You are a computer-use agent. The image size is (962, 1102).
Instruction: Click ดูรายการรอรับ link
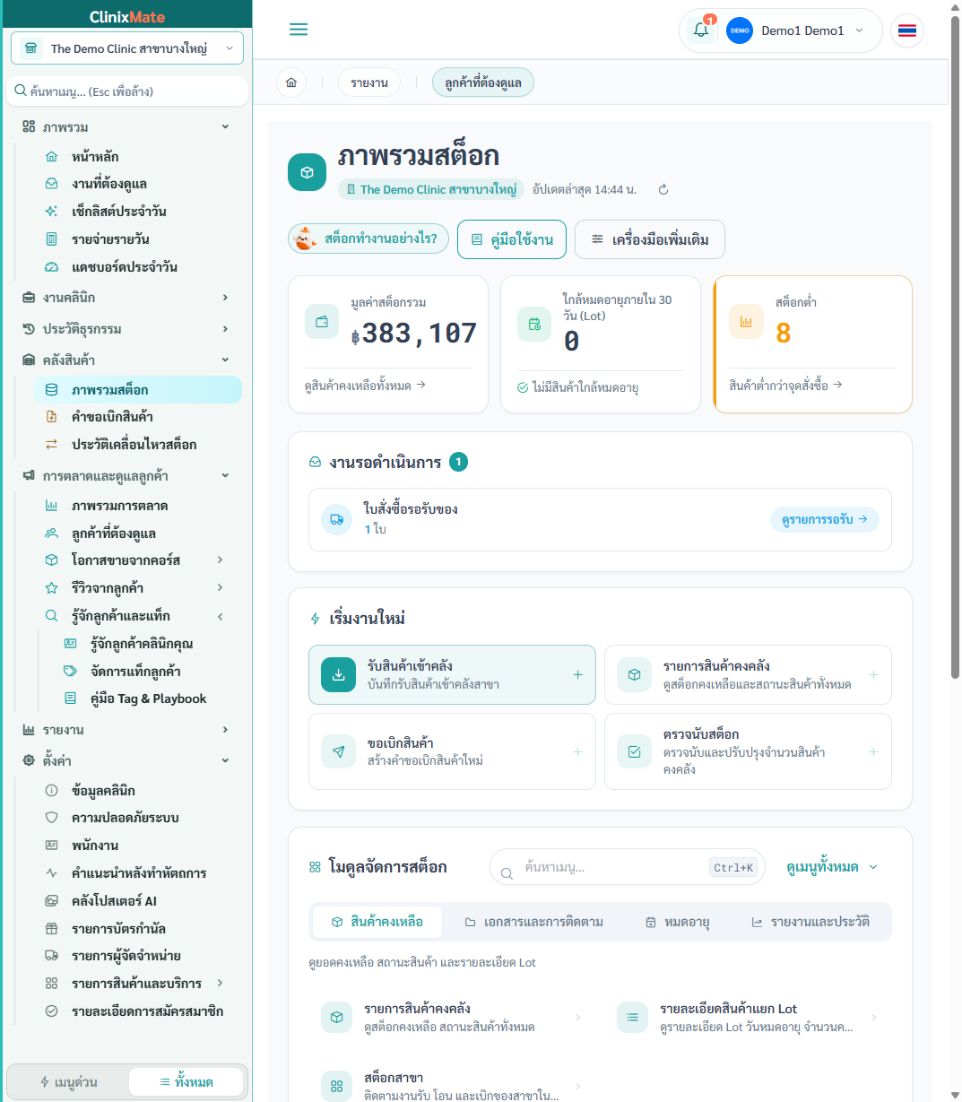pyautogui.click(x=824, y=519)
